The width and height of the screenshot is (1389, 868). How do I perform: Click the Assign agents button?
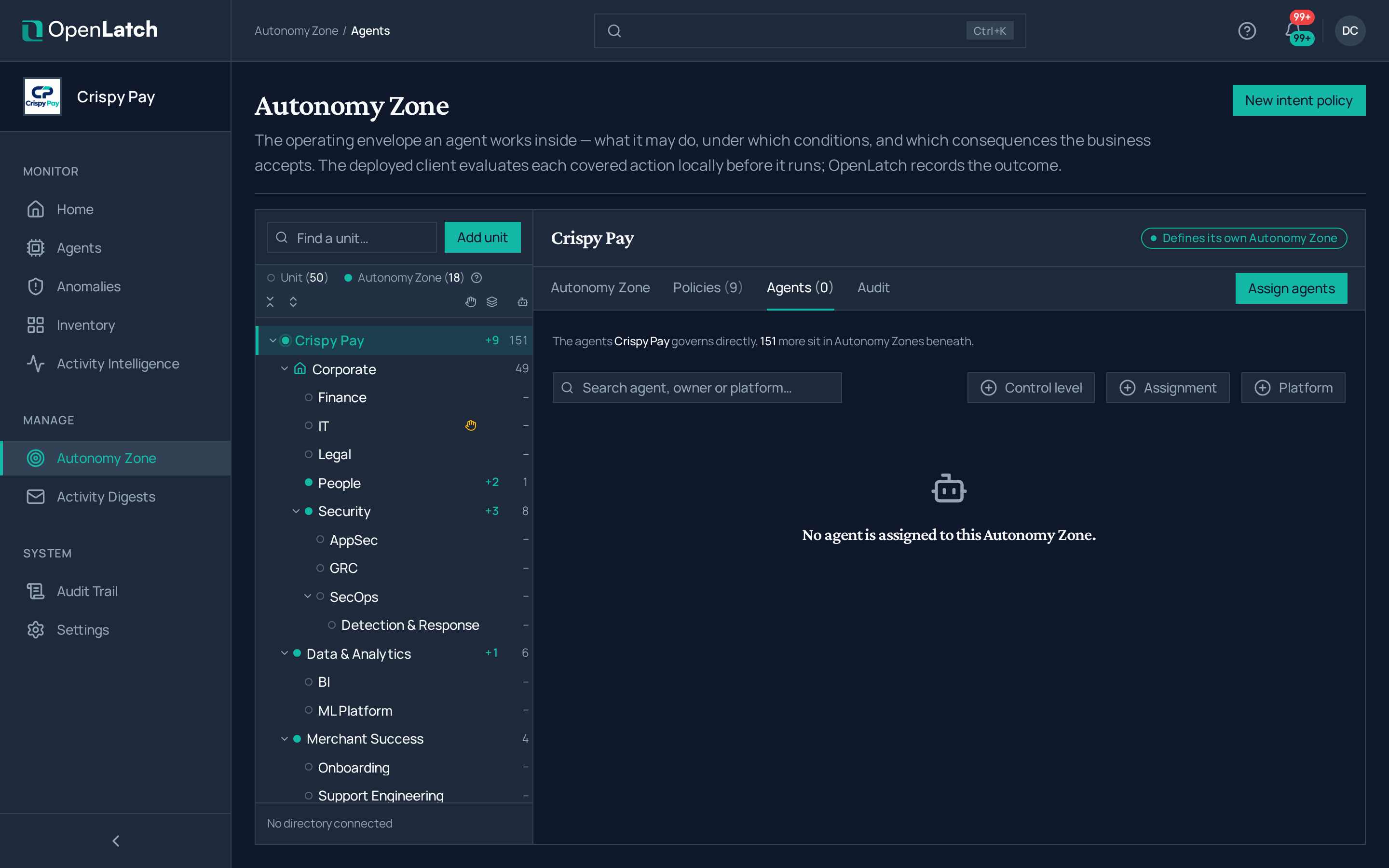(1292, 288)
